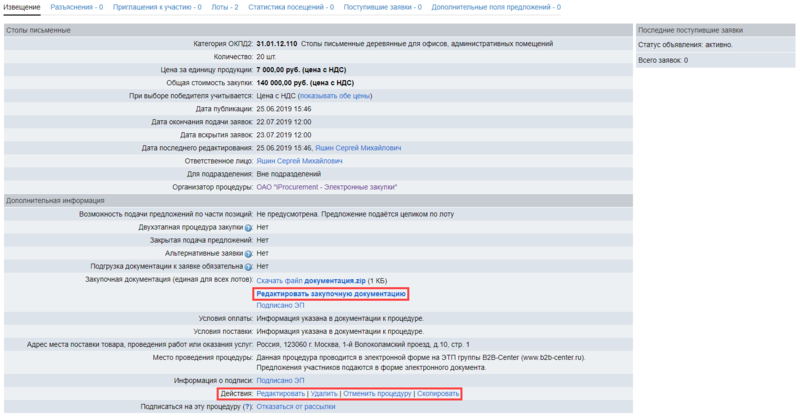The width and height of the screenshot is (800, 417).
Task: Click Отменить процедуру link
Action: (x=377, y=395)
